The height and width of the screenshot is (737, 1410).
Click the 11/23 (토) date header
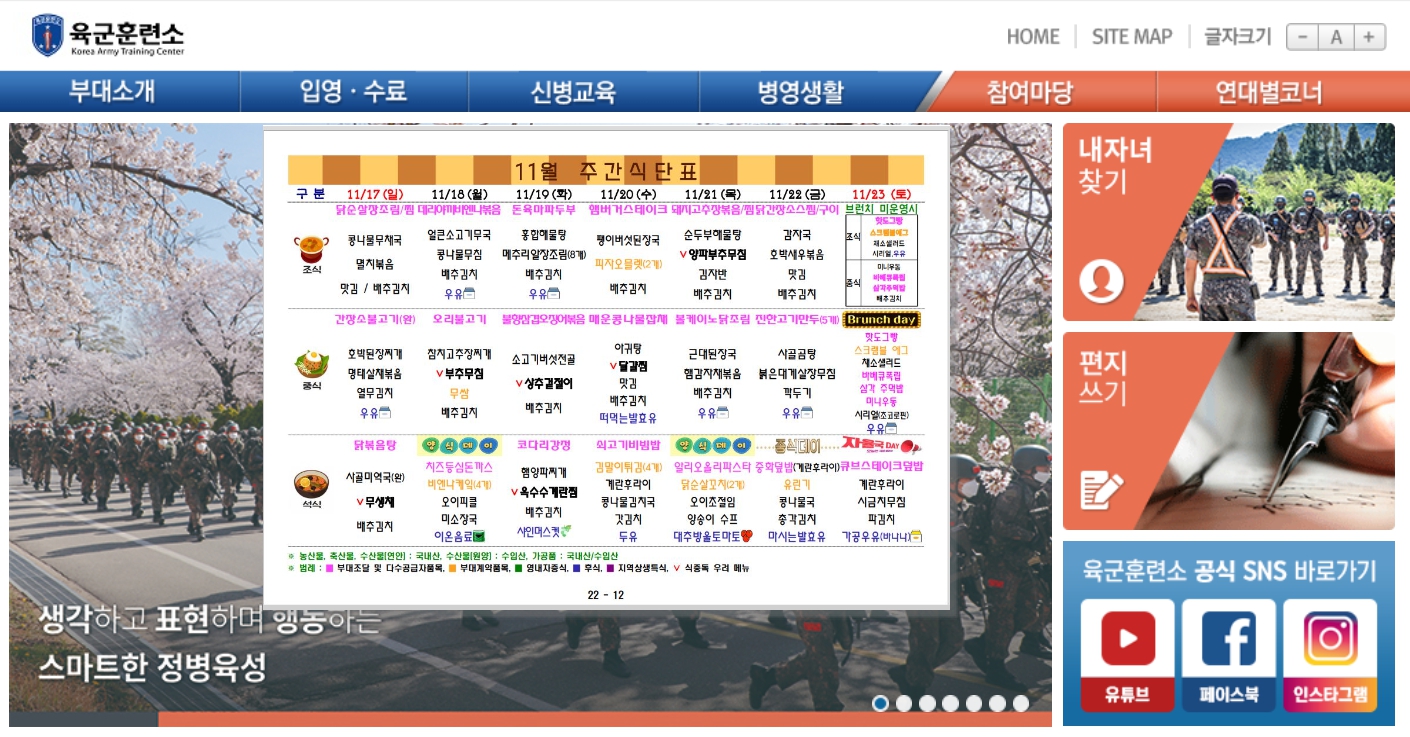[881, 194]
